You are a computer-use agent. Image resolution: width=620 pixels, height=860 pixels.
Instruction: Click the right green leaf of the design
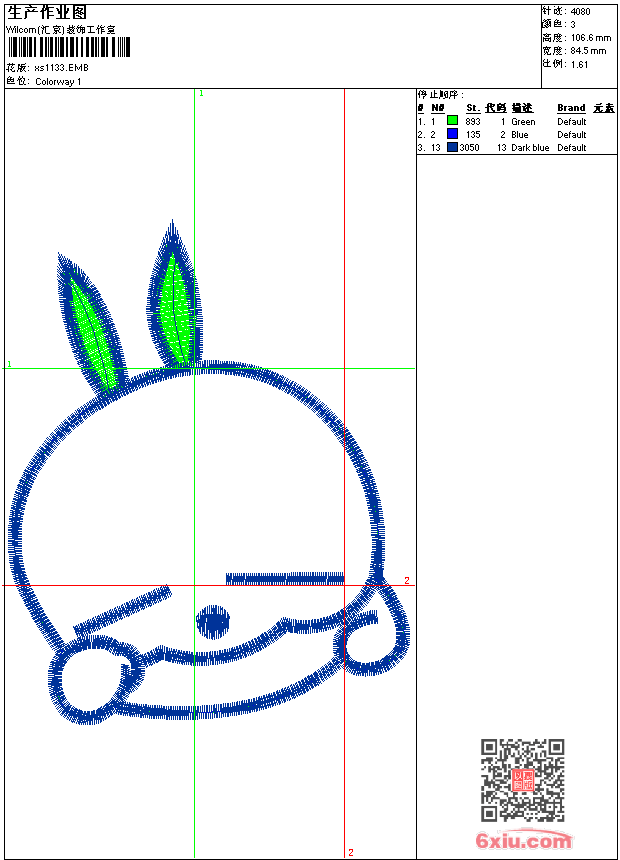point(177,308)
